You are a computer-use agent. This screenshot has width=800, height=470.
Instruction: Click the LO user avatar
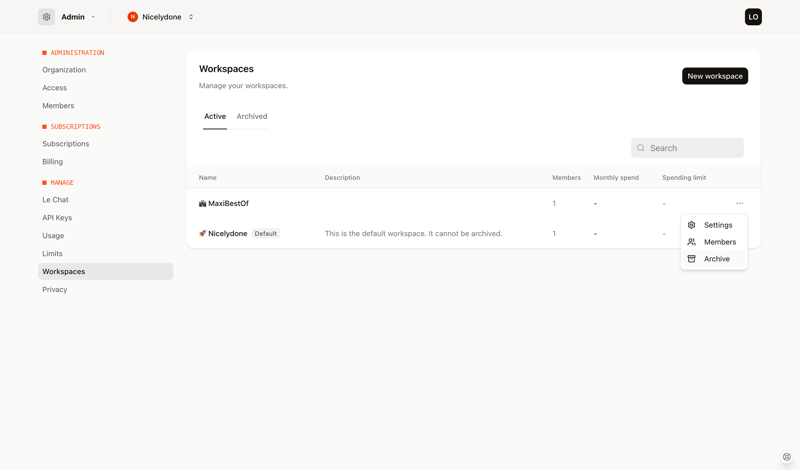click(753, 17)
